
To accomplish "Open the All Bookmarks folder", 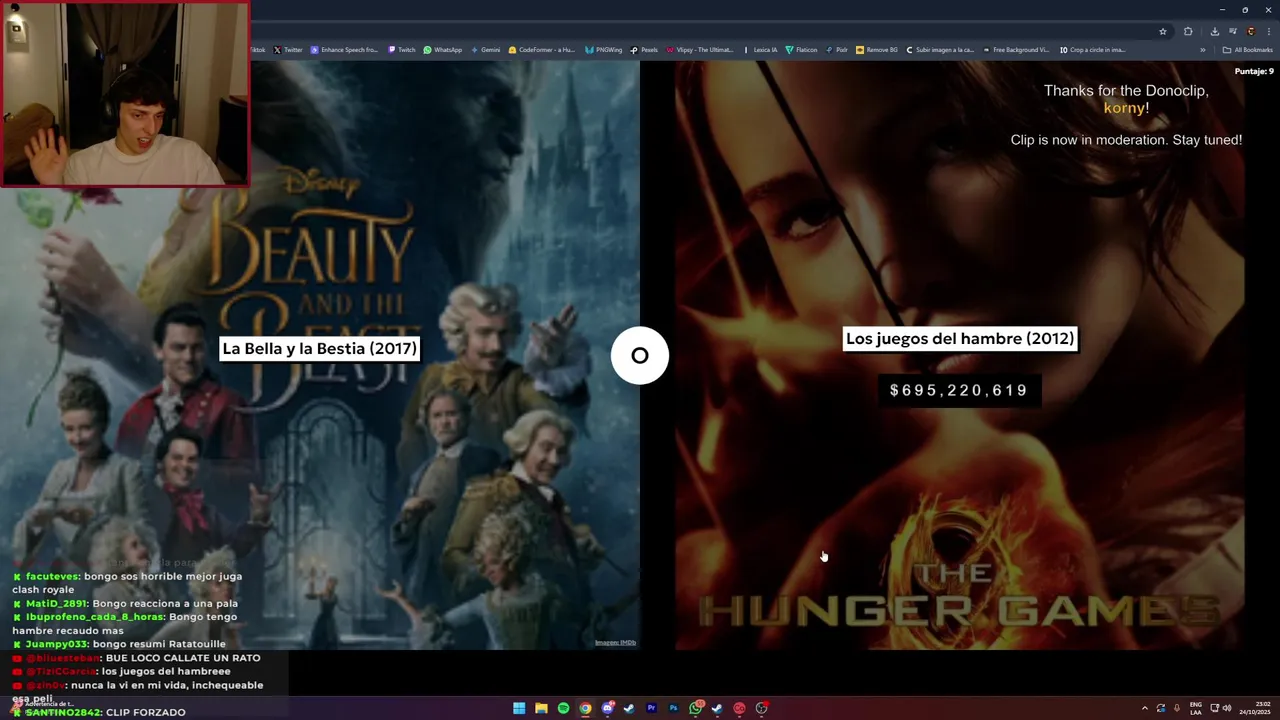I will point(1248,50).
